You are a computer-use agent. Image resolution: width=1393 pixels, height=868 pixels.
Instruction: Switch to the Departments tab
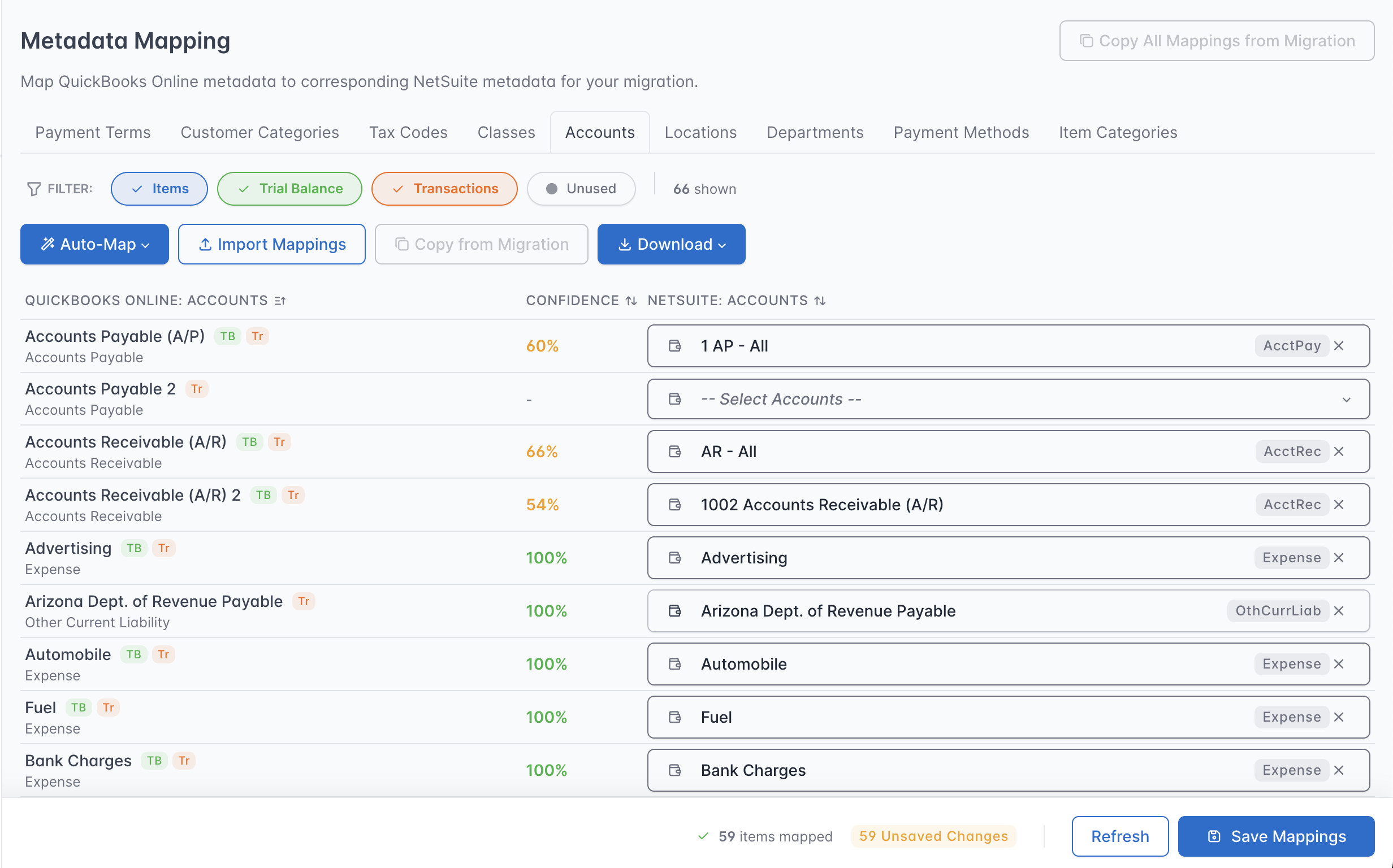[x=815, y=133]
